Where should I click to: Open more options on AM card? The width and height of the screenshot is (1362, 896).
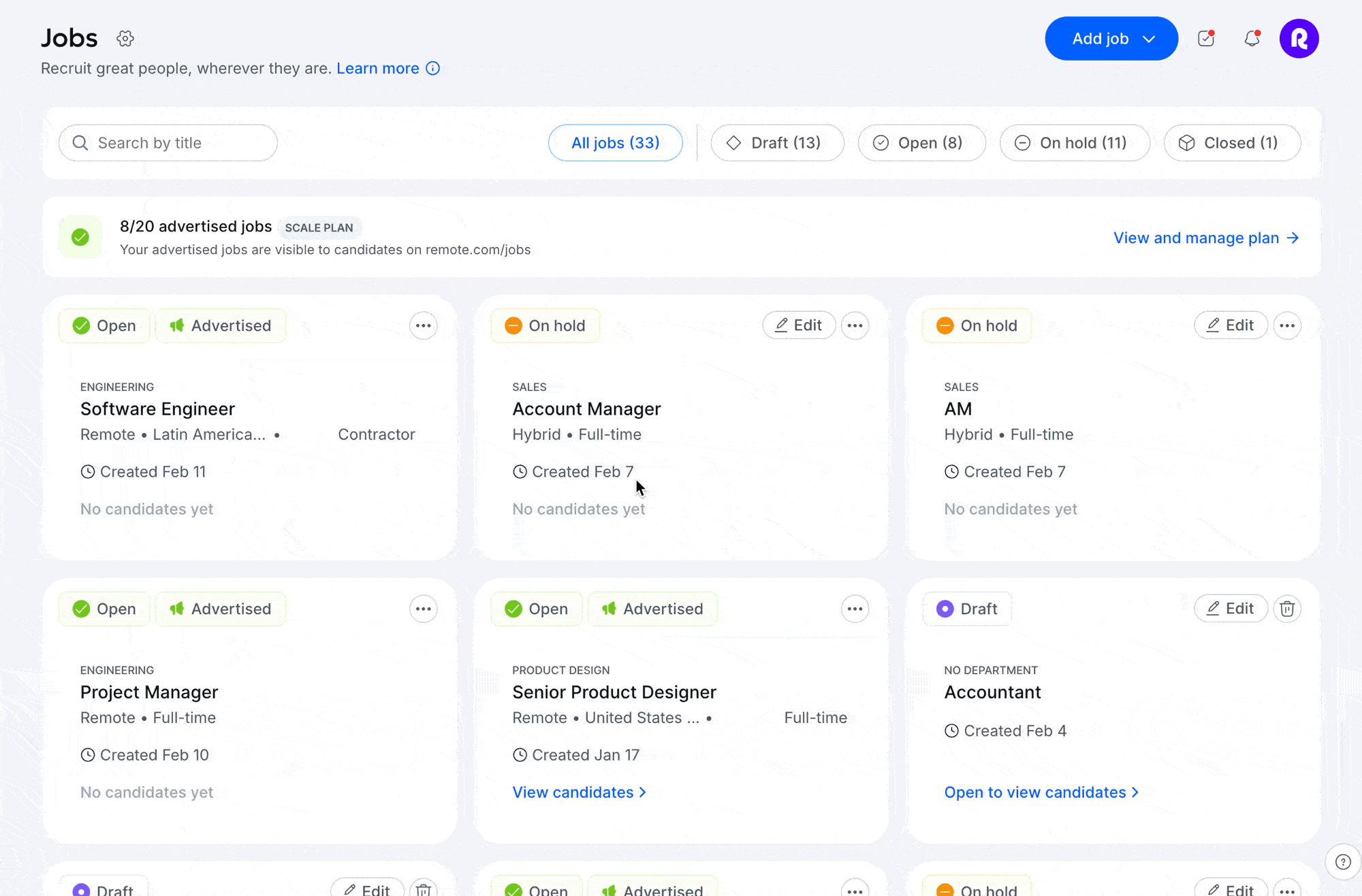click(x=1287, y=325)
